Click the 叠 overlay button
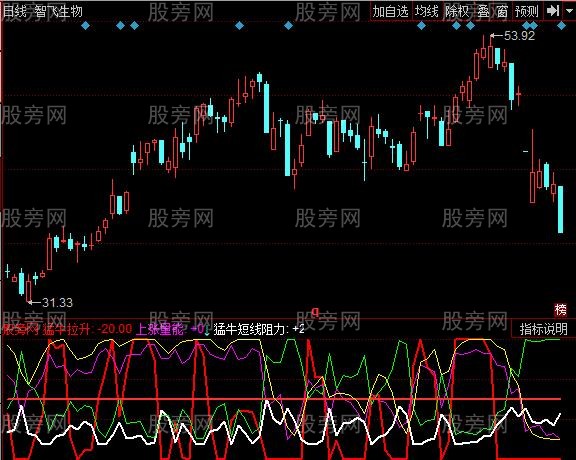Image resolution: width=576 pixels, height=460 pixels. pos(483,11)
